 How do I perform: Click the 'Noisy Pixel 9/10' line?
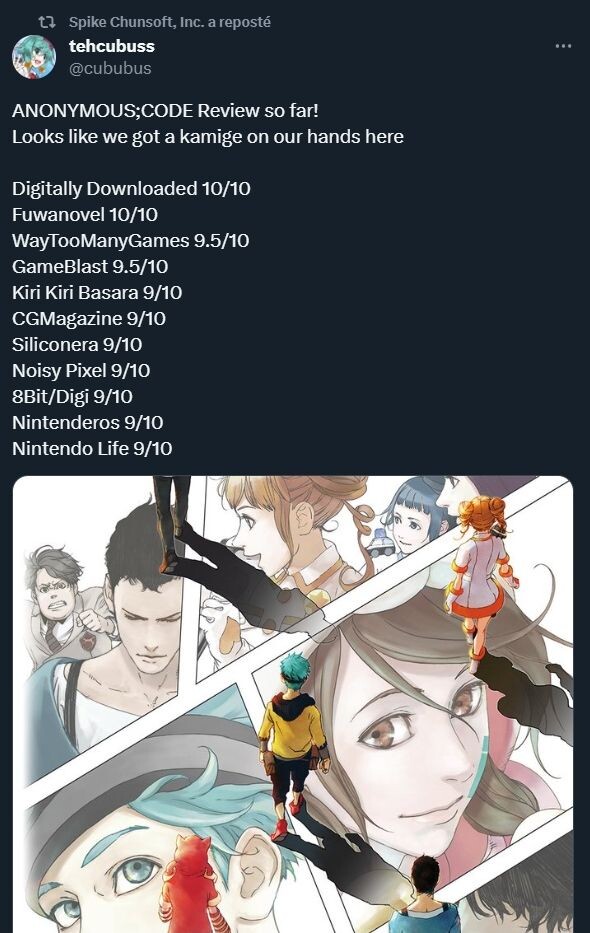[x=81, y=371]
